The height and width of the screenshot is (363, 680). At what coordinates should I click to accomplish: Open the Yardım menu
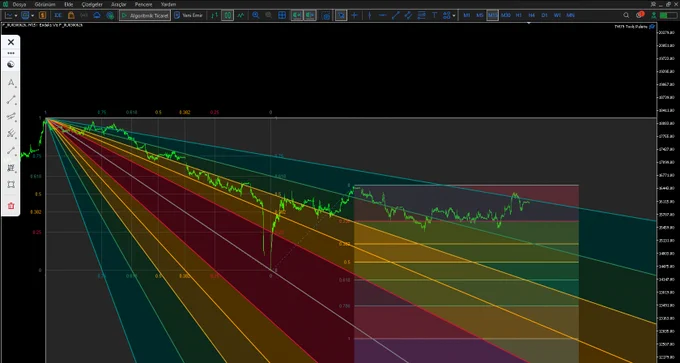(168, 4)
